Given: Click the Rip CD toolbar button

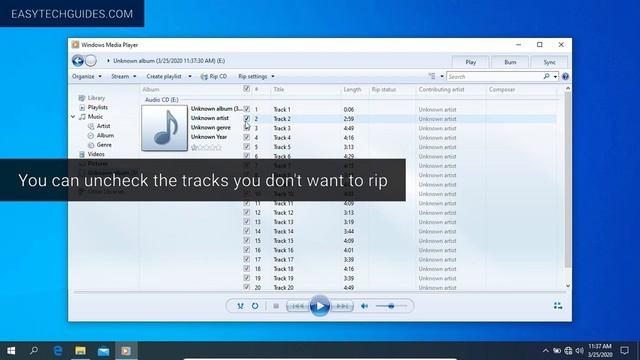Looking at the screenshot, I should tap(214, 76).
